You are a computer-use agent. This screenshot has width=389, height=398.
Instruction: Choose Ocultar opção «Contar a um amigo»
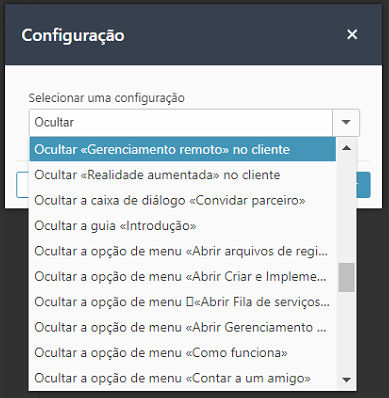point(183,378)
